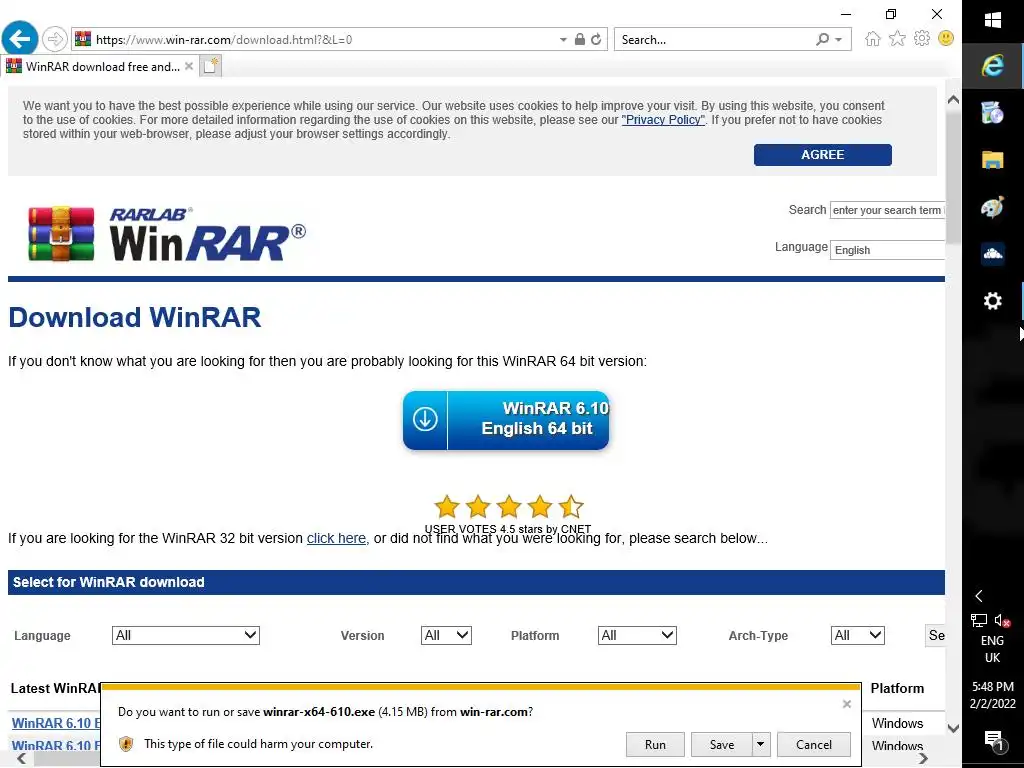The height and width of the screenshot is (768, 1024).
Task: Open the cloud app taskbar icon
Action: pos(993,254)
